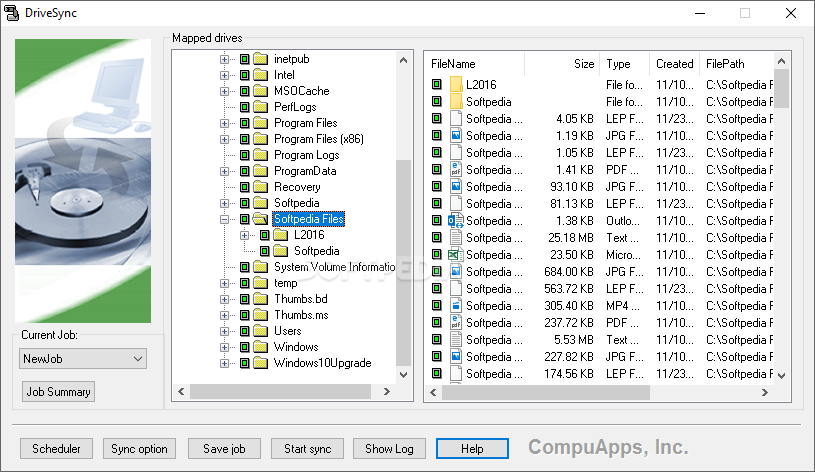Click the Windows10Upgrade folder icon
815x472 pixels.
coord(260,363)
